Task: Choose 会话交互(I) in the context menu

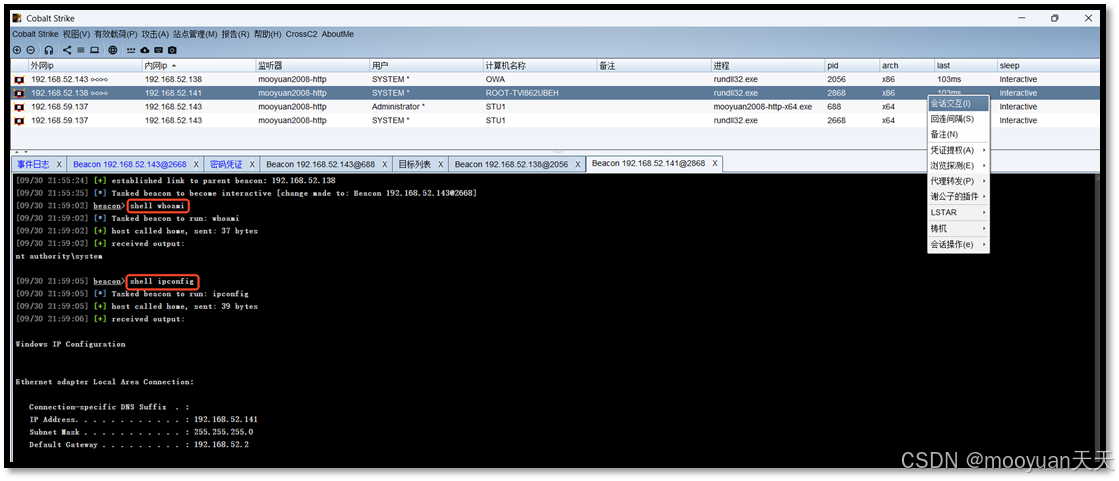Action: coord(958,103)
